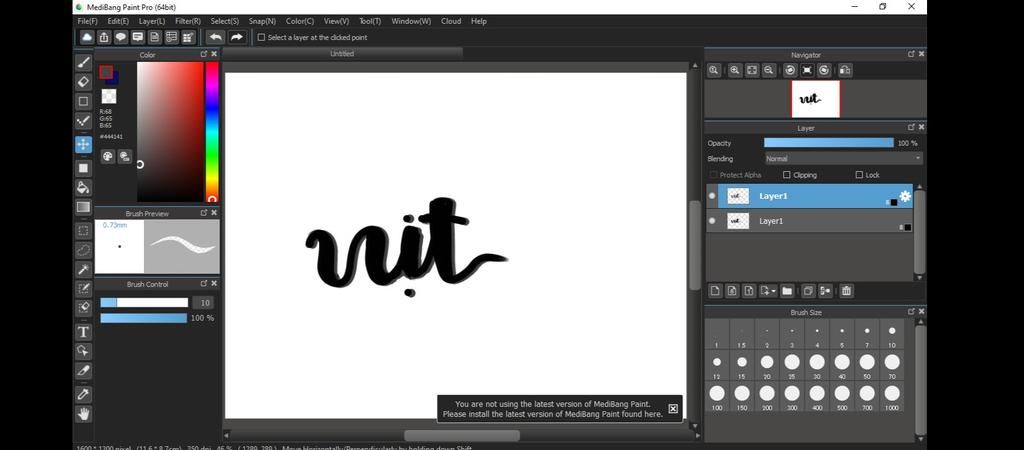The width and height of the screenshot is (1024, 450).
Task: Open the Layer menu
Action: click(x=152, y=21)
